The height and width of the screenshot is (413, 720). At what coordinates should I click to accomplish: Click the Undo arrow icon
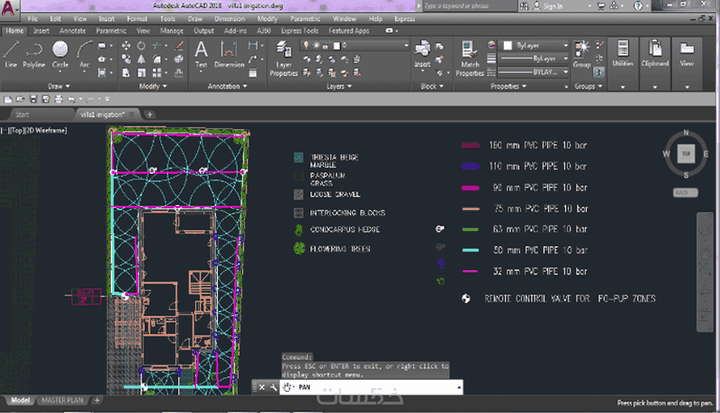[71, 99]
